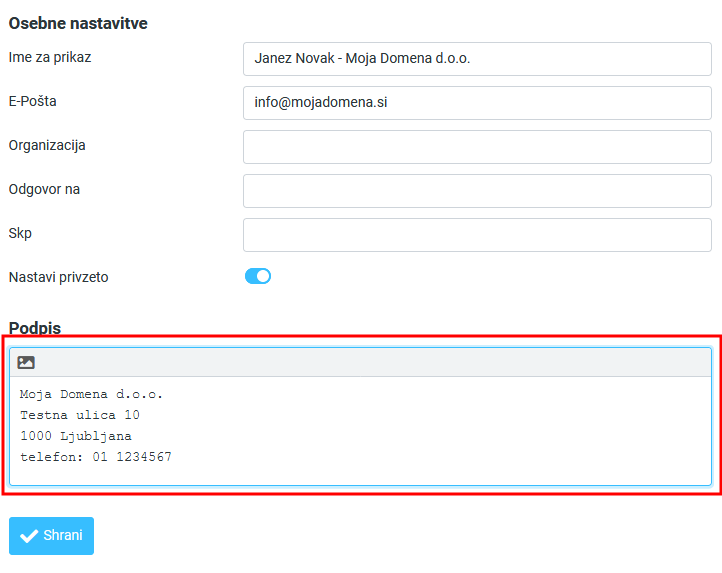
Task: Click the 1000 Ljubljana signature line
Action: click(x=76, y=436)
